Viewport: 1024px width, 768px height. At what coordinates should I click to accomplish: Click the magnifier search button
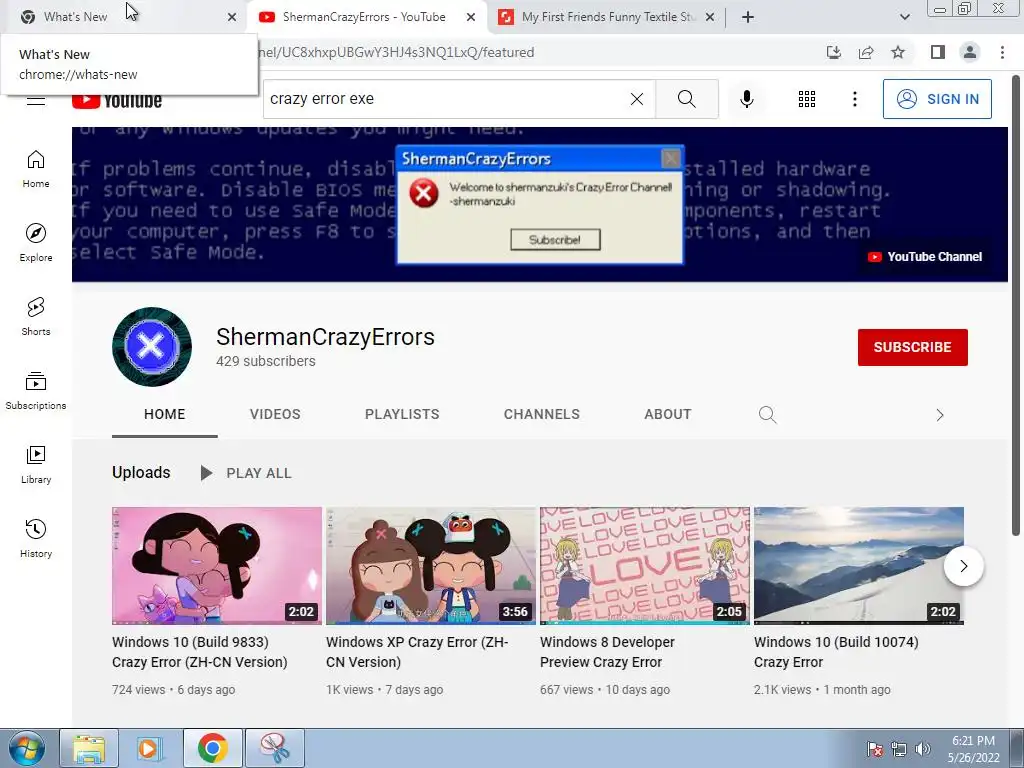point(686,99)
